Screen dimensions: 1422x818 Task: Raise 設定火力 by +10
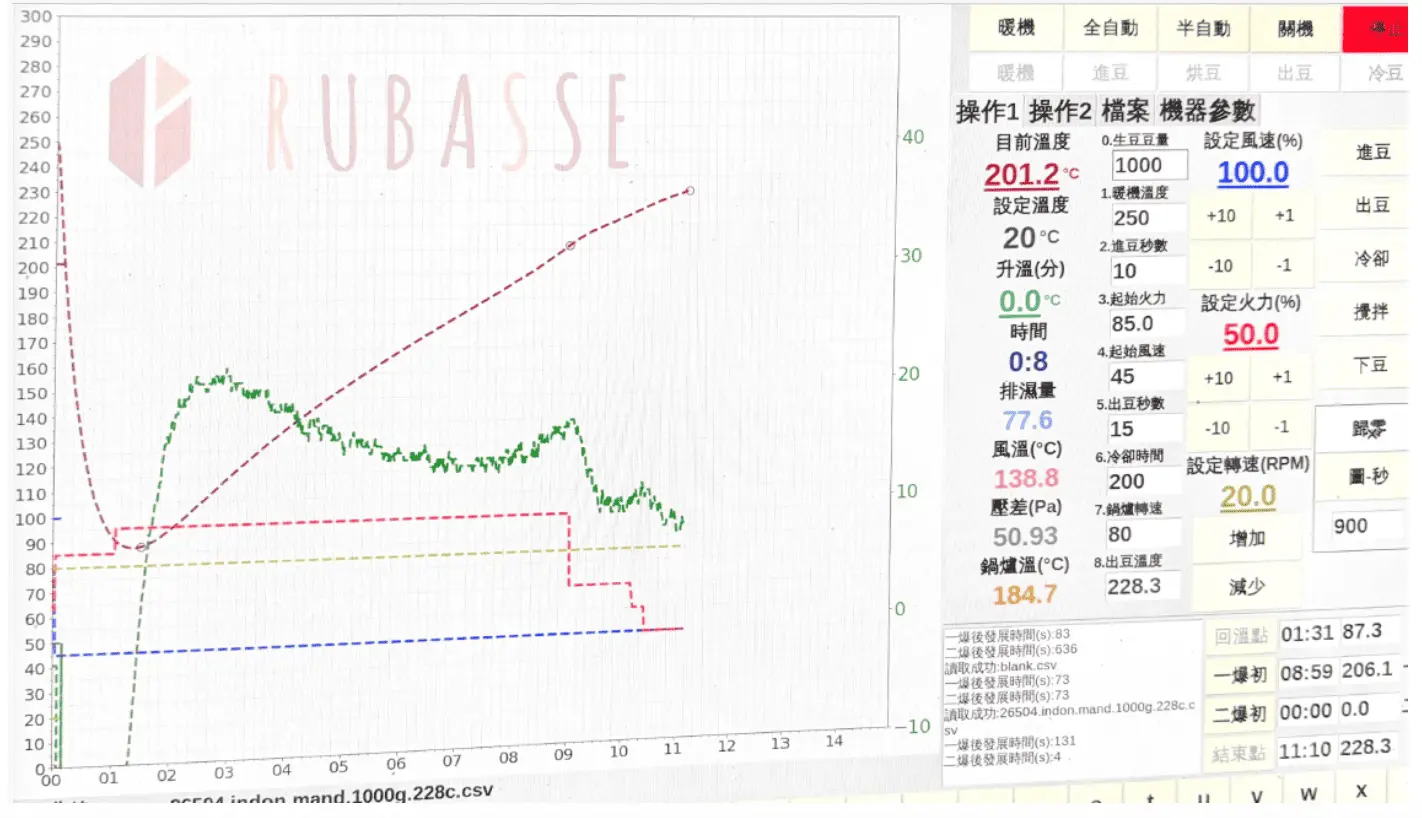point(1218,377)
